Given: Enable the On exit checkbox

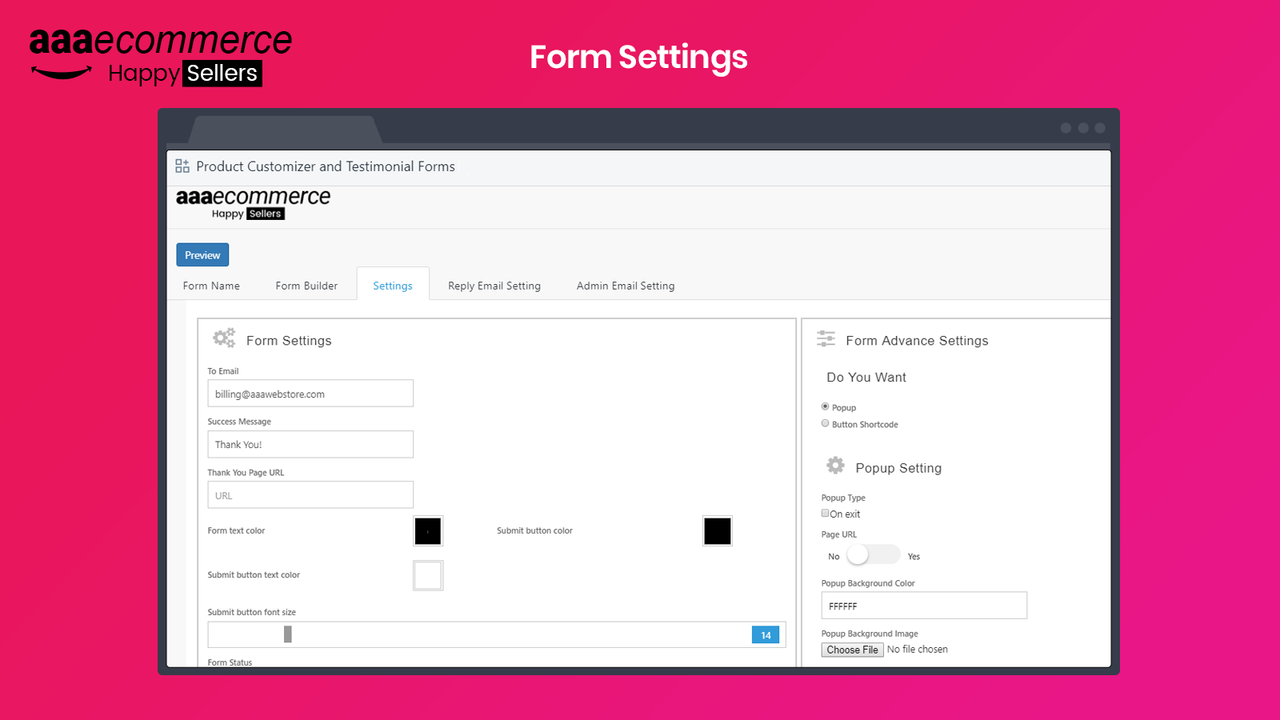Looking at the screenshot, I should (x=826, y=513).
